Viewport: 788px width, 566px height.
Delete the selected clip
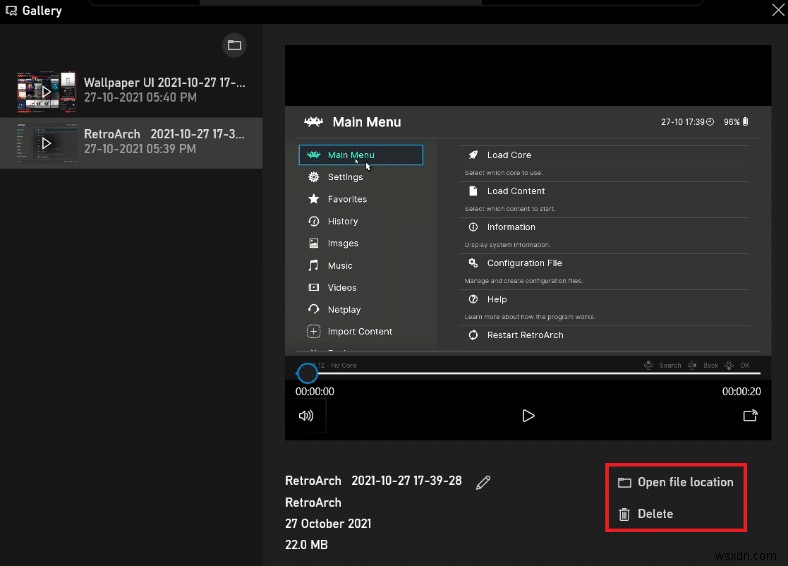click(645, 514)
